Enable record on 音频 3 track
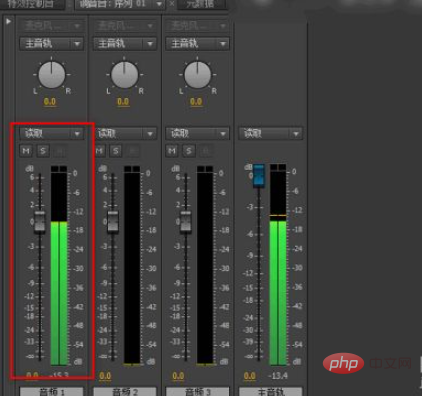The height and width of the screenshot is (396, 422). tap(206, 151)
